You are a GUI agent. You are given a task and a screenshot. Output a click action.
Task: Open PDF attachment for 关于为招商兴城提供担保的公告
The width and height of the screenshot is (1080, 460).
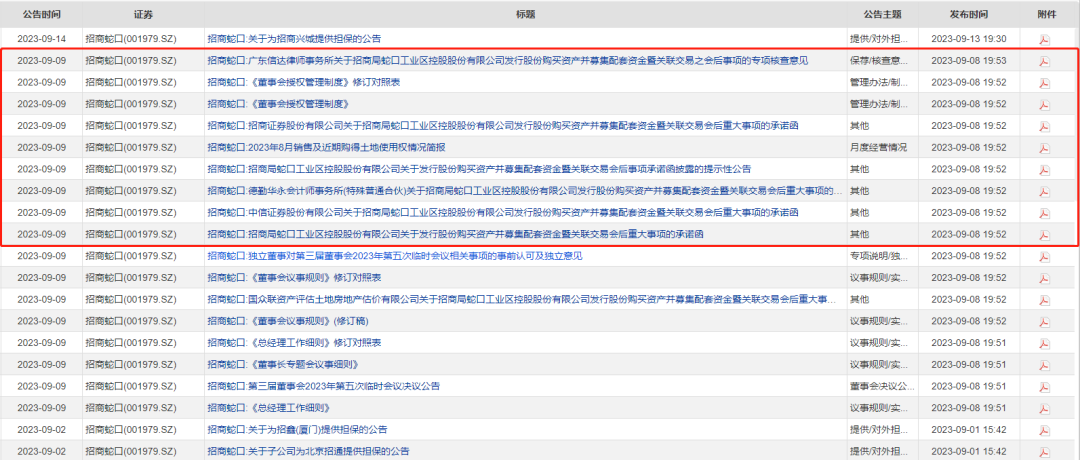tap(1044, 40)
